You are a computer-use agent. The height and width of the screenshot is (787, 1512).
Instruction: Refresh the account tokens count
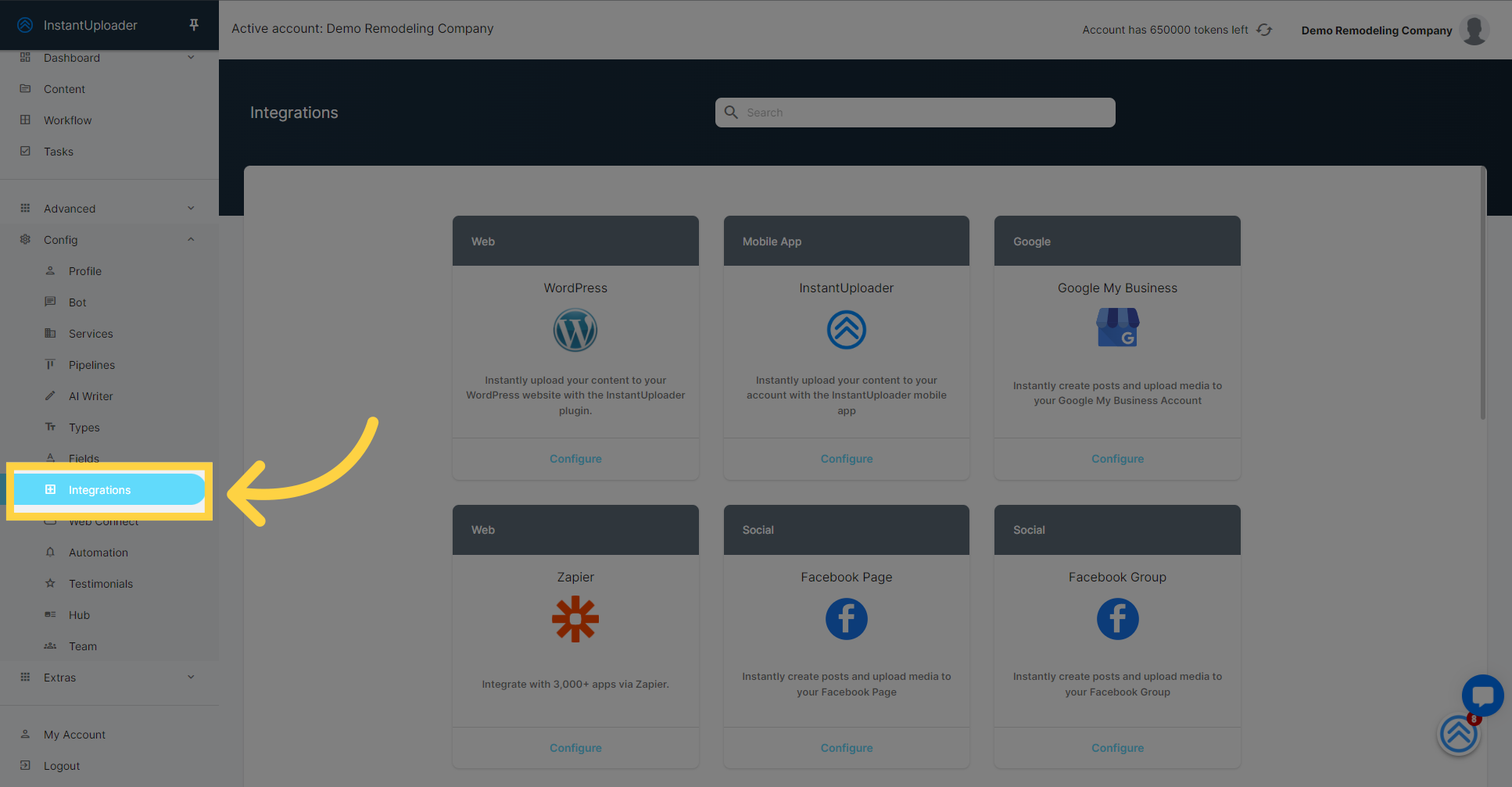(x=1264, y=30)
